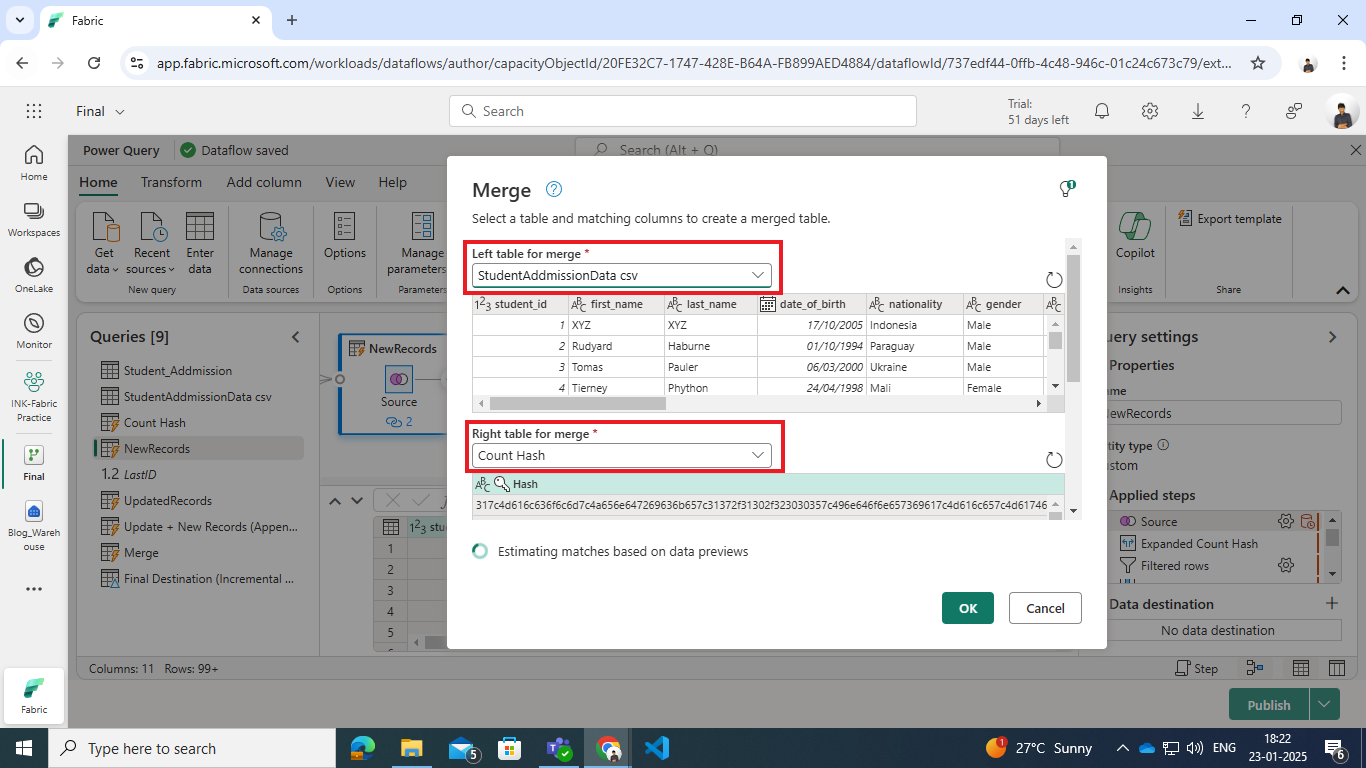This screenshot has width=1366, height=768.
Task: Open settings gear for the Source step
Action: coord(1286,521)
